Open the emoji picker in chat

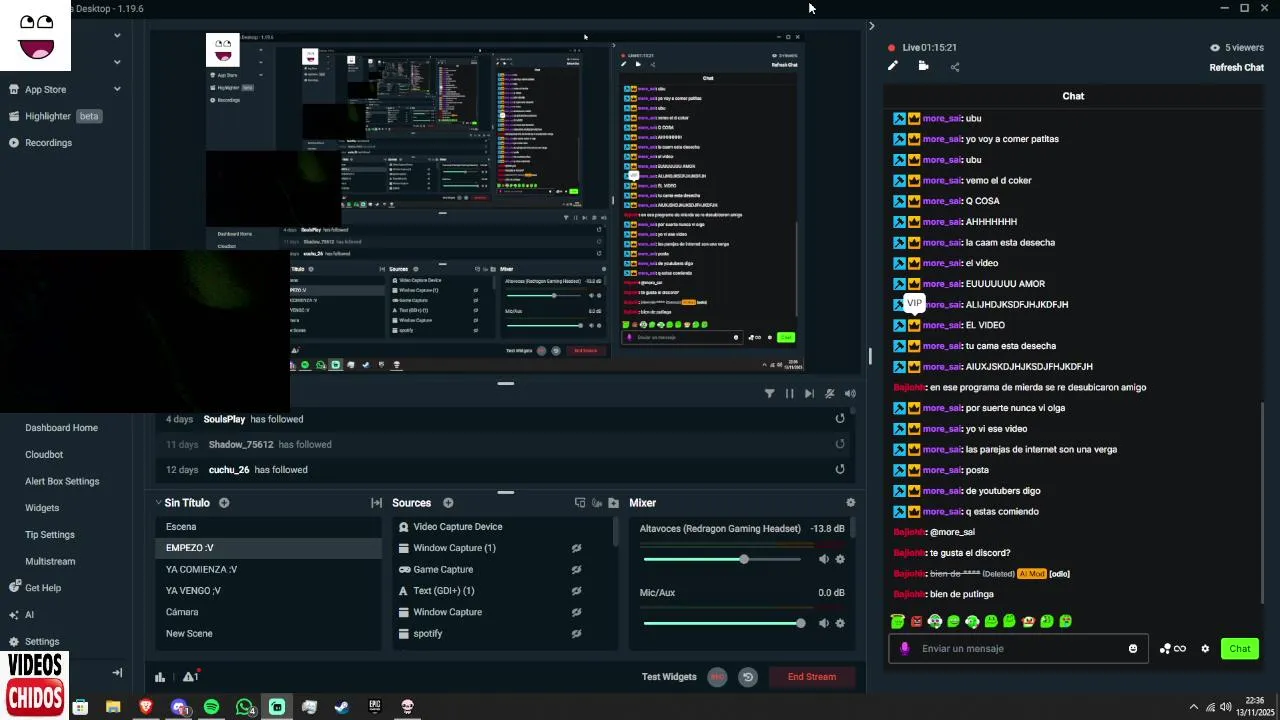(1133, 649)
